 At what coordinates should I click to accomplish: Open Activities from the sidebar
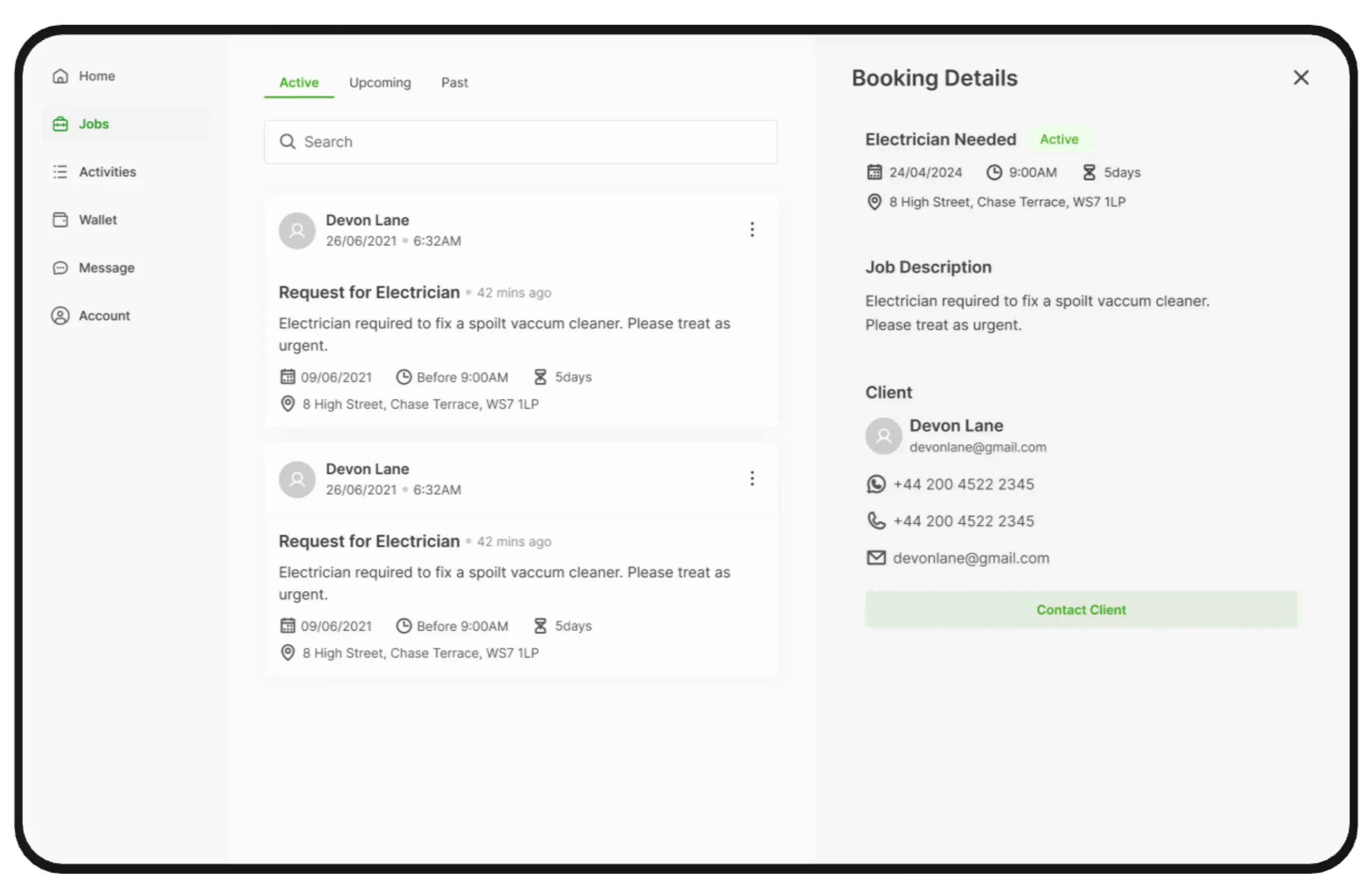[107, 172]
